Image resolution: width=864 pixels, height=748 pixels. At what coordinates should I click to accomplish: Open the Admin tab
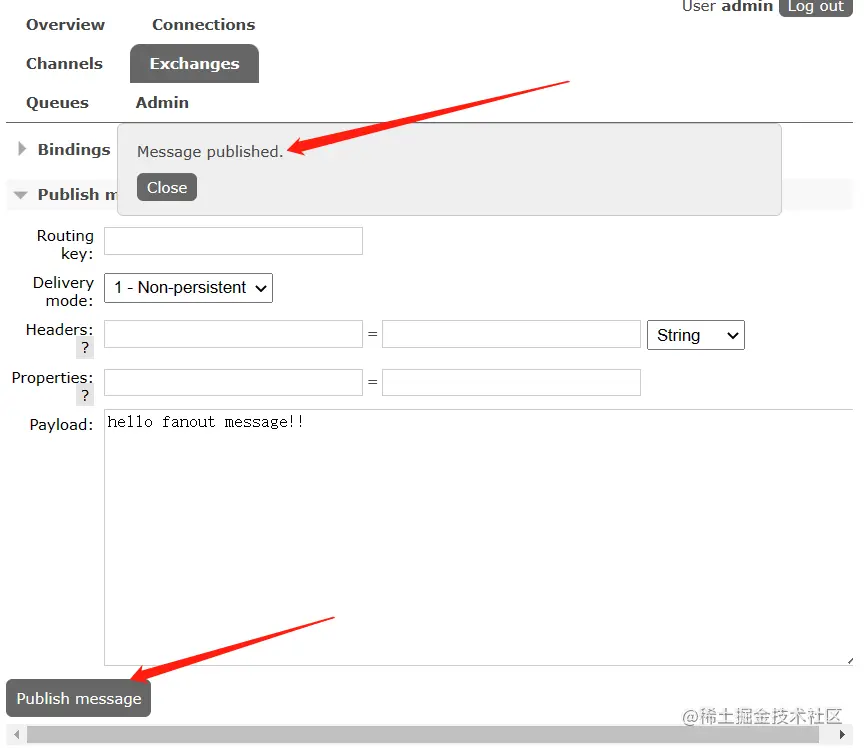point(162,103)
